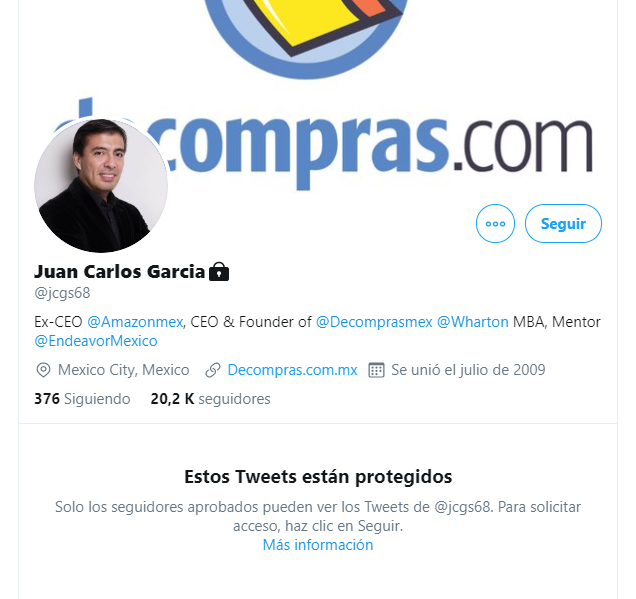View the 20,2 K seguidores list
The image size is (636, 599).
pos(211,399)
